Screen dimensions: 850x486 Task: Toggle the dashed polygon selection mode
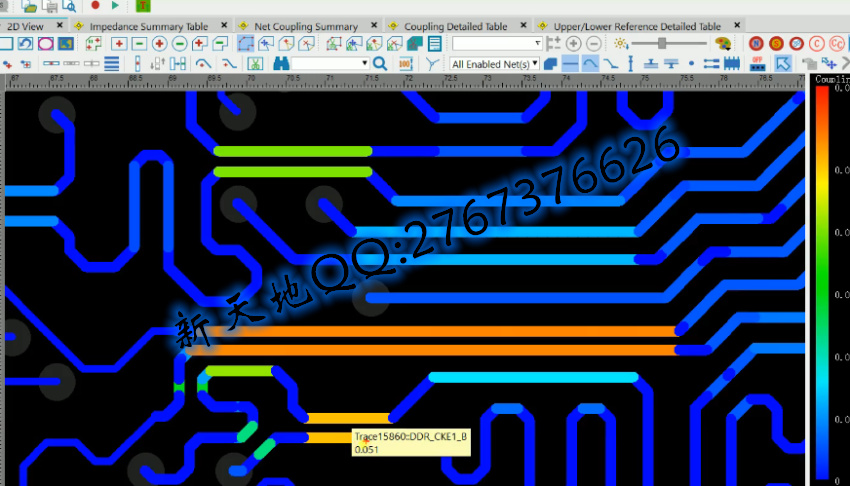245,44
